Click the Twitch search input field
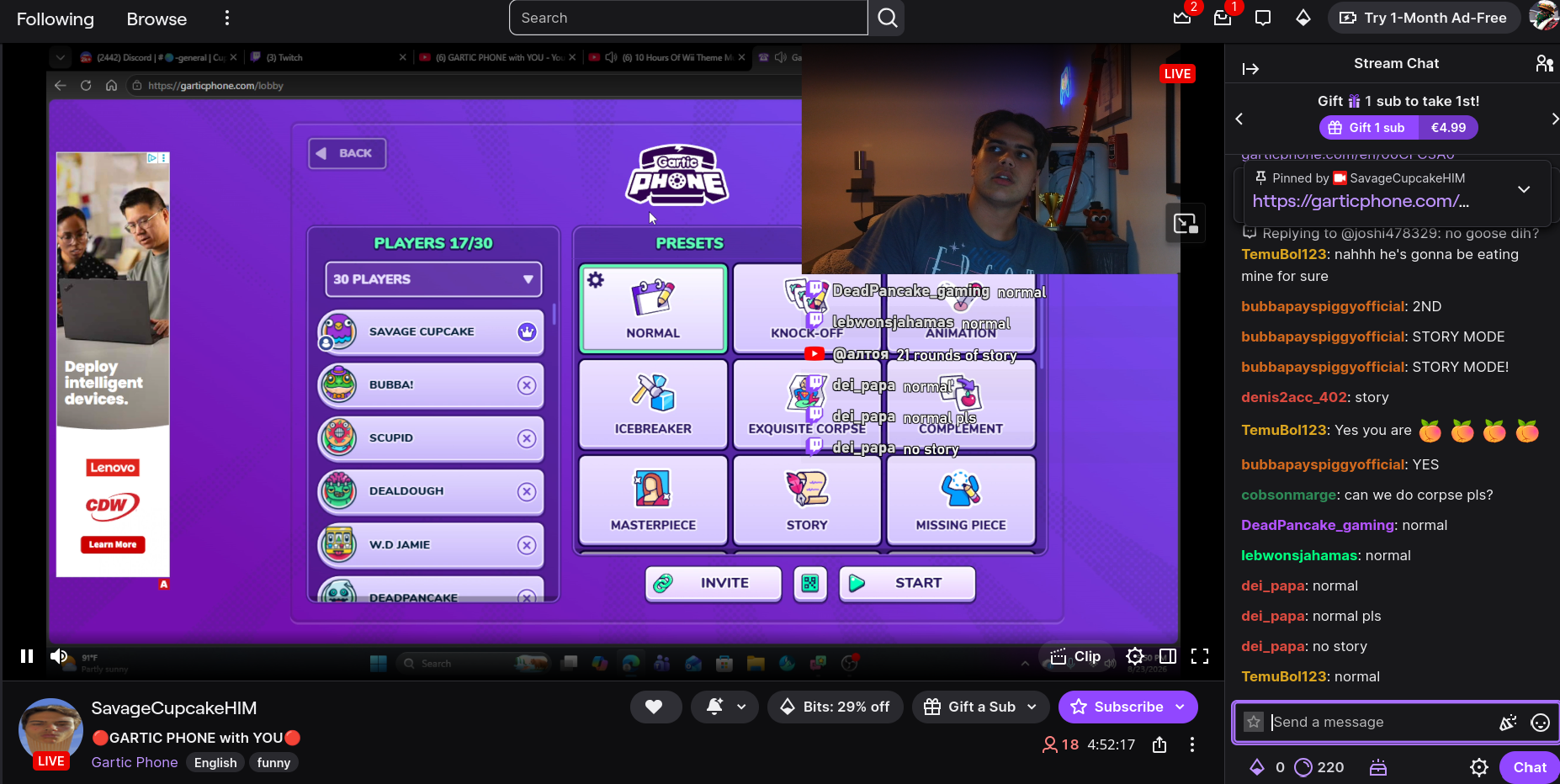Screen dimensions: 1560x784 coord(688,18)
